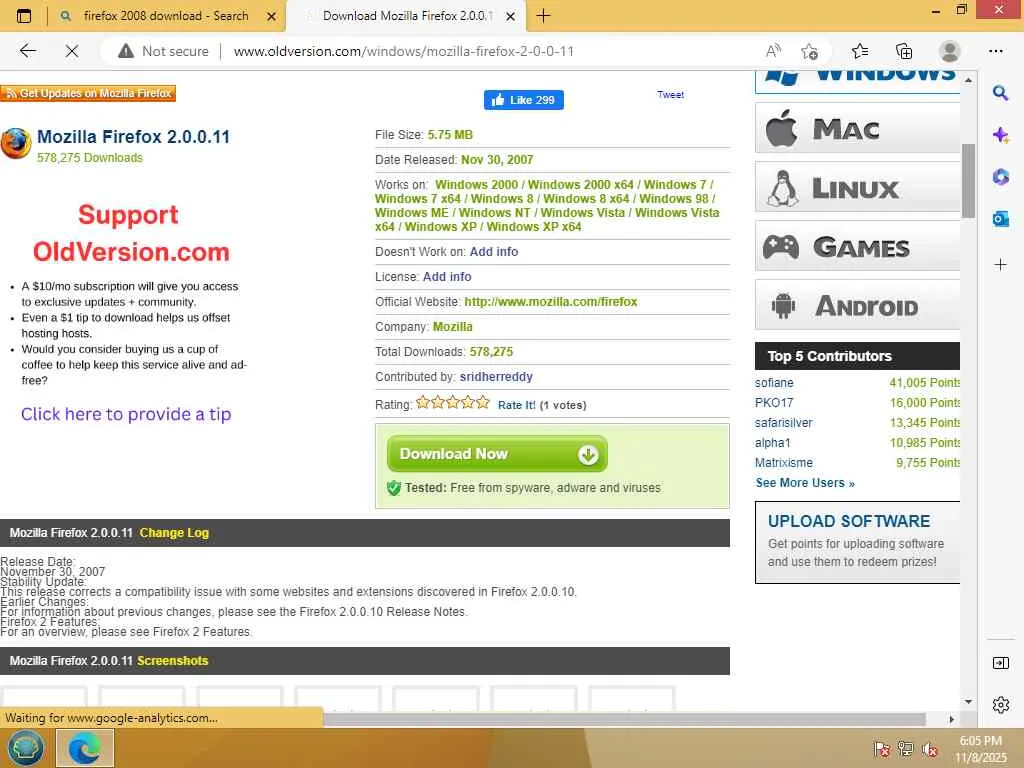Stop page loading with the X button
The image size is (1024, 768).
pyautogui.click(x=72, y=51)
